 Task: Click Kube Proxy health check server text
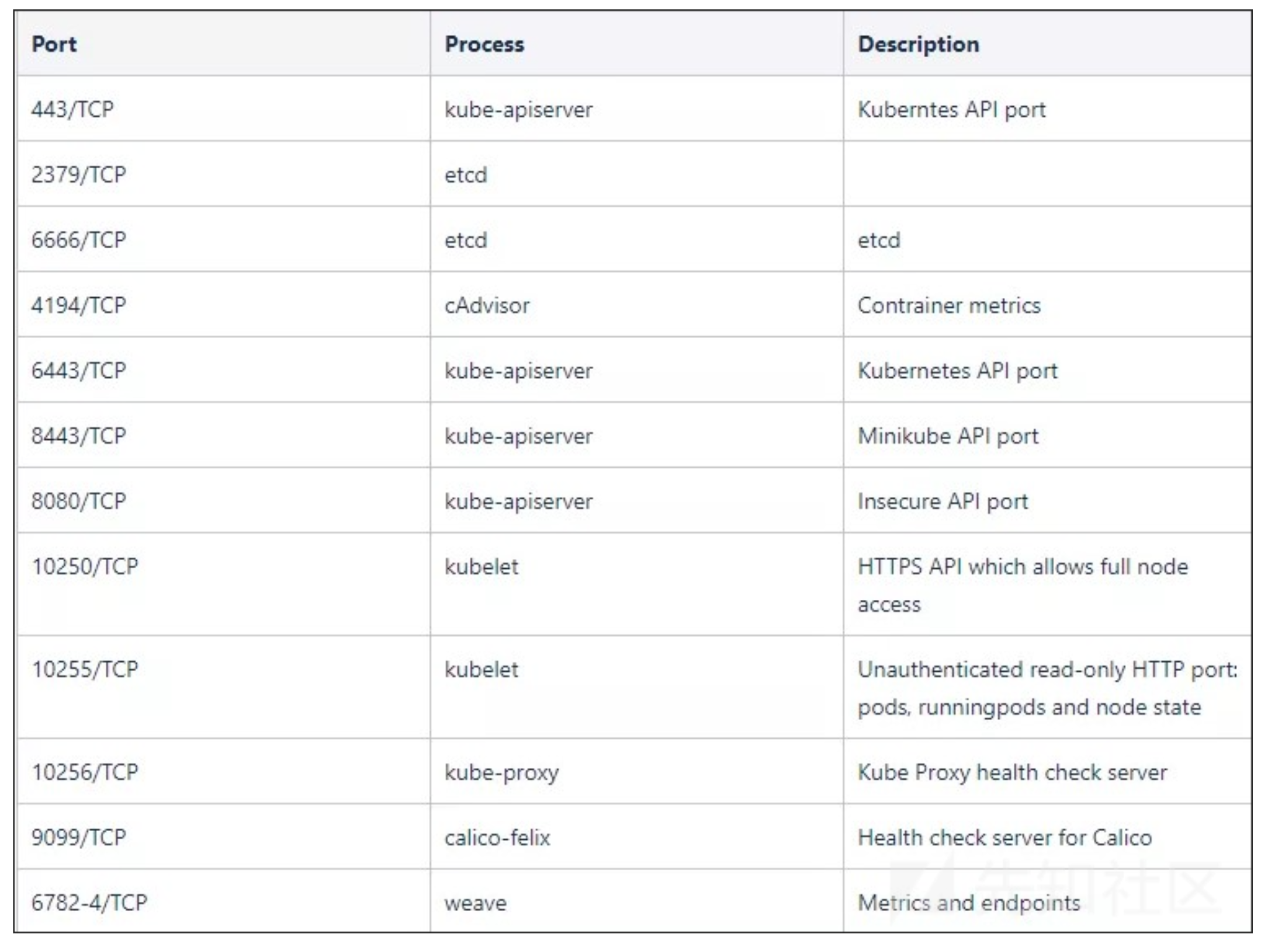(x=1012, y=773)
